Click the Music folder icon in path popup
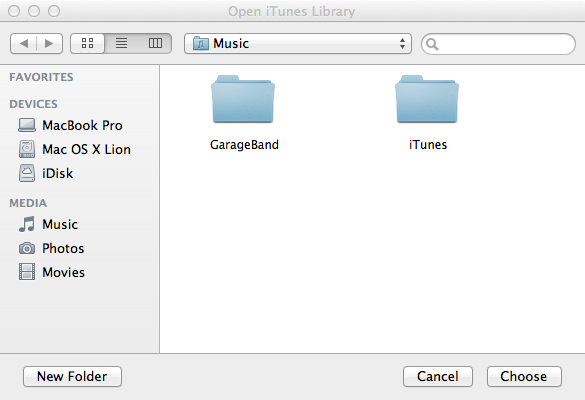The image size is (585, 400). (x=201, y=43)
